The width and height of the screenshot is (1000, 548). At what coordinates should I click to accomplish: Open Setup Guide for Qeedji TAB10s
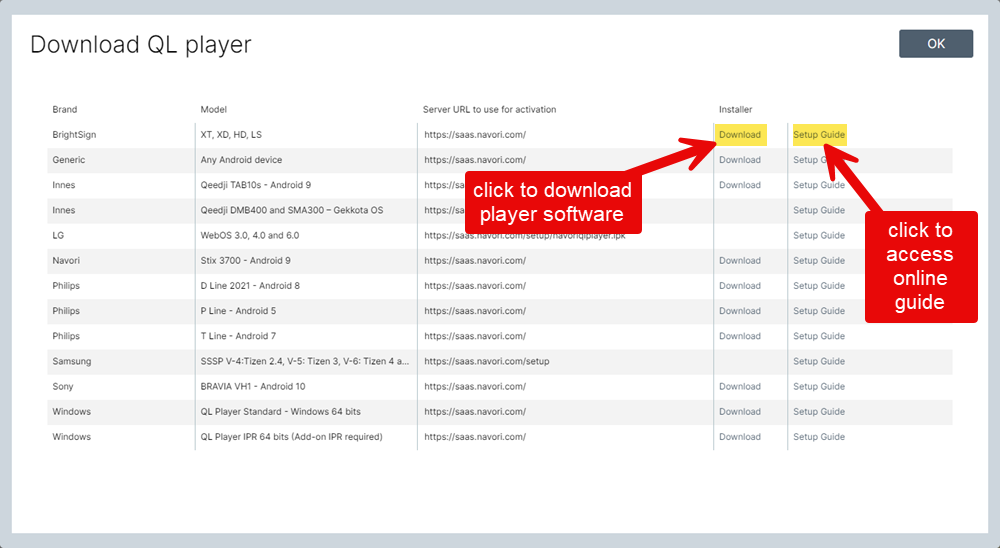[x=819, y=185]
